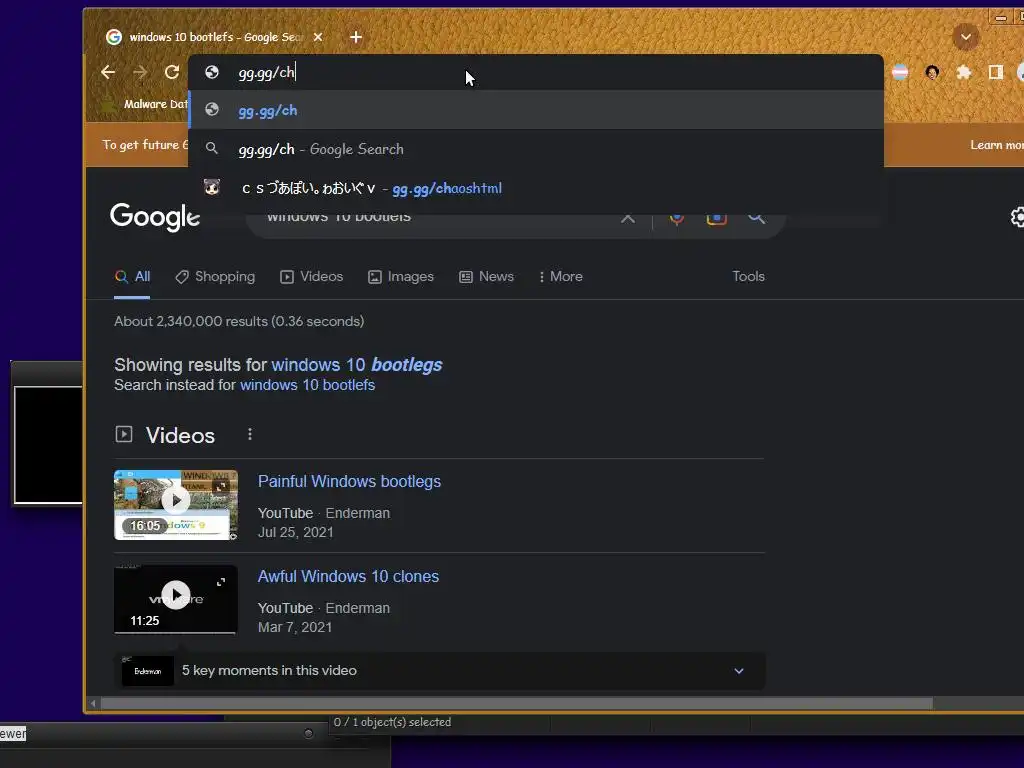The width and height of the screenshot is (1024, 768).
Task: Switch to the News results tab
Action: (x=487, y=277)
